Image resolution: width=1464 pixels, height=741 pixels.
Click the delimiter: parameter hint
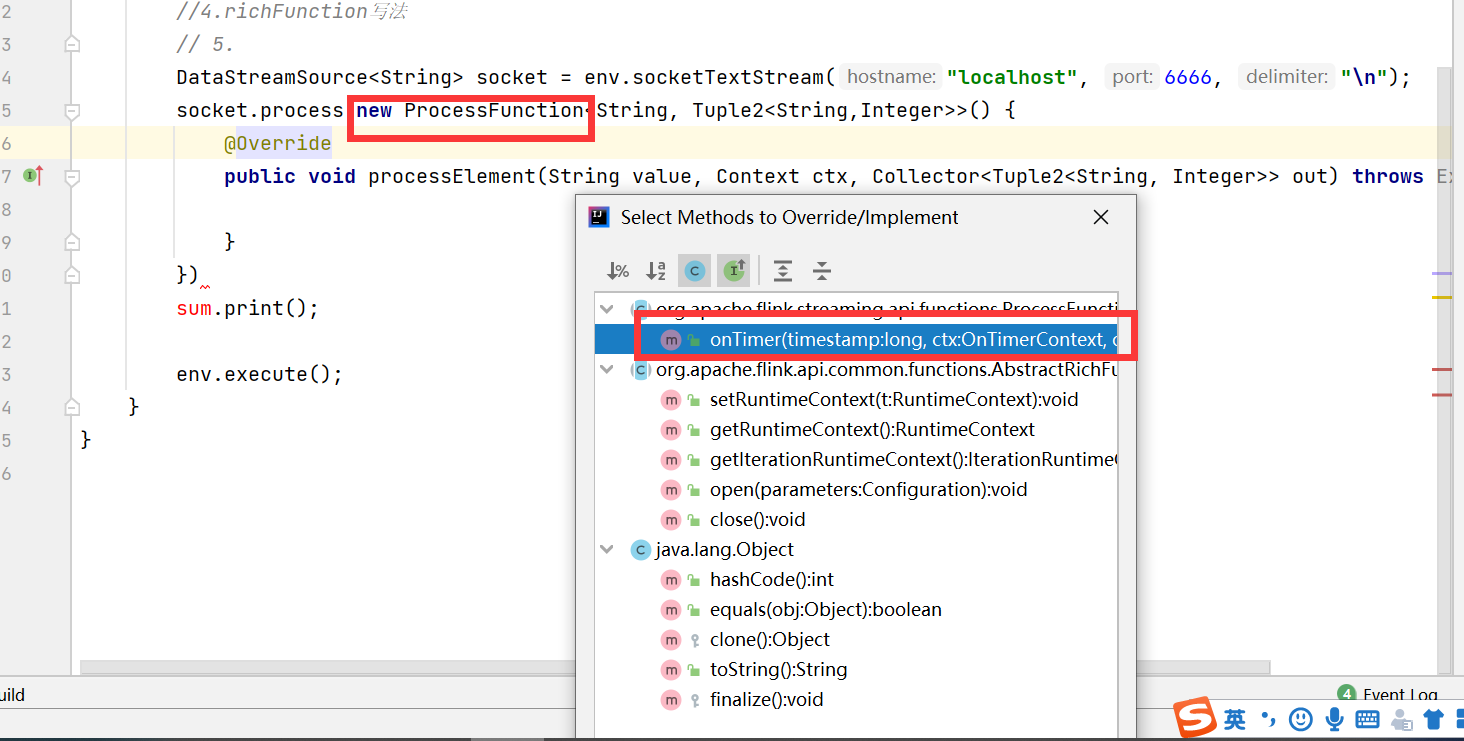tap(1287, 77)
